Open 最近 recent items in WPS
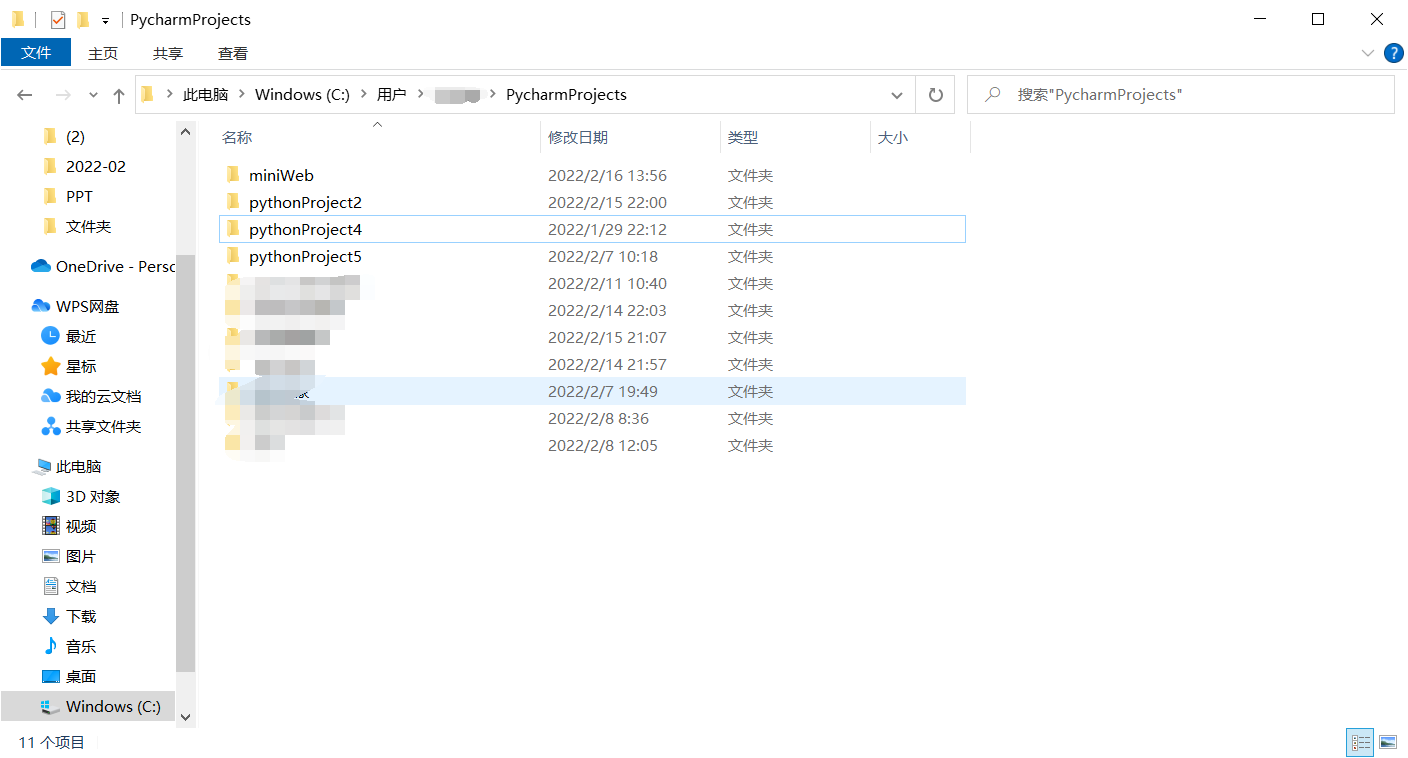Image resolution: width=1408 pixels, height=758 pixels. (68, 336)
